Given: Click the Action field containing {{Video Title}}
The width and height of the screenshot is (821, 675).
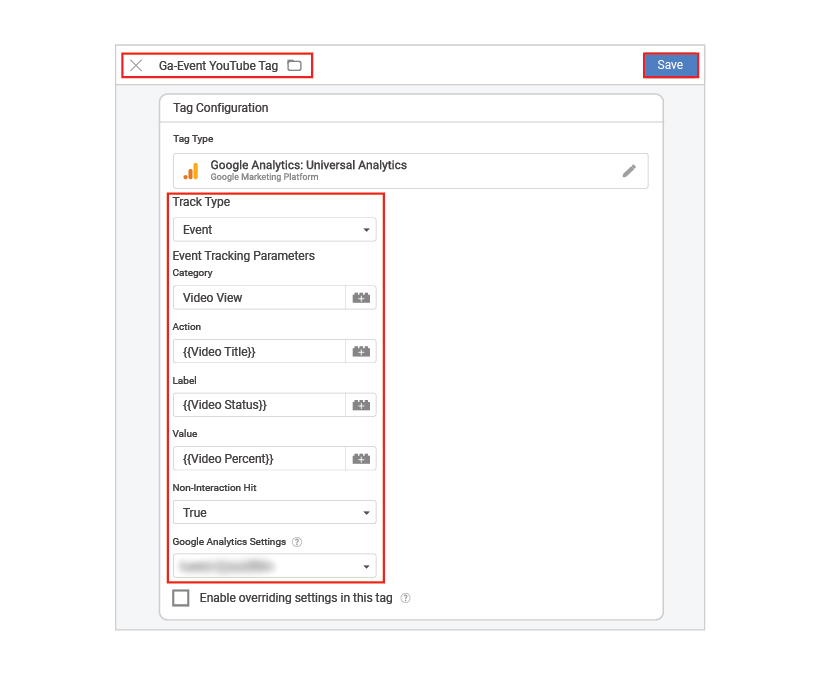Looking at the screenshot, I should (259, 351).
